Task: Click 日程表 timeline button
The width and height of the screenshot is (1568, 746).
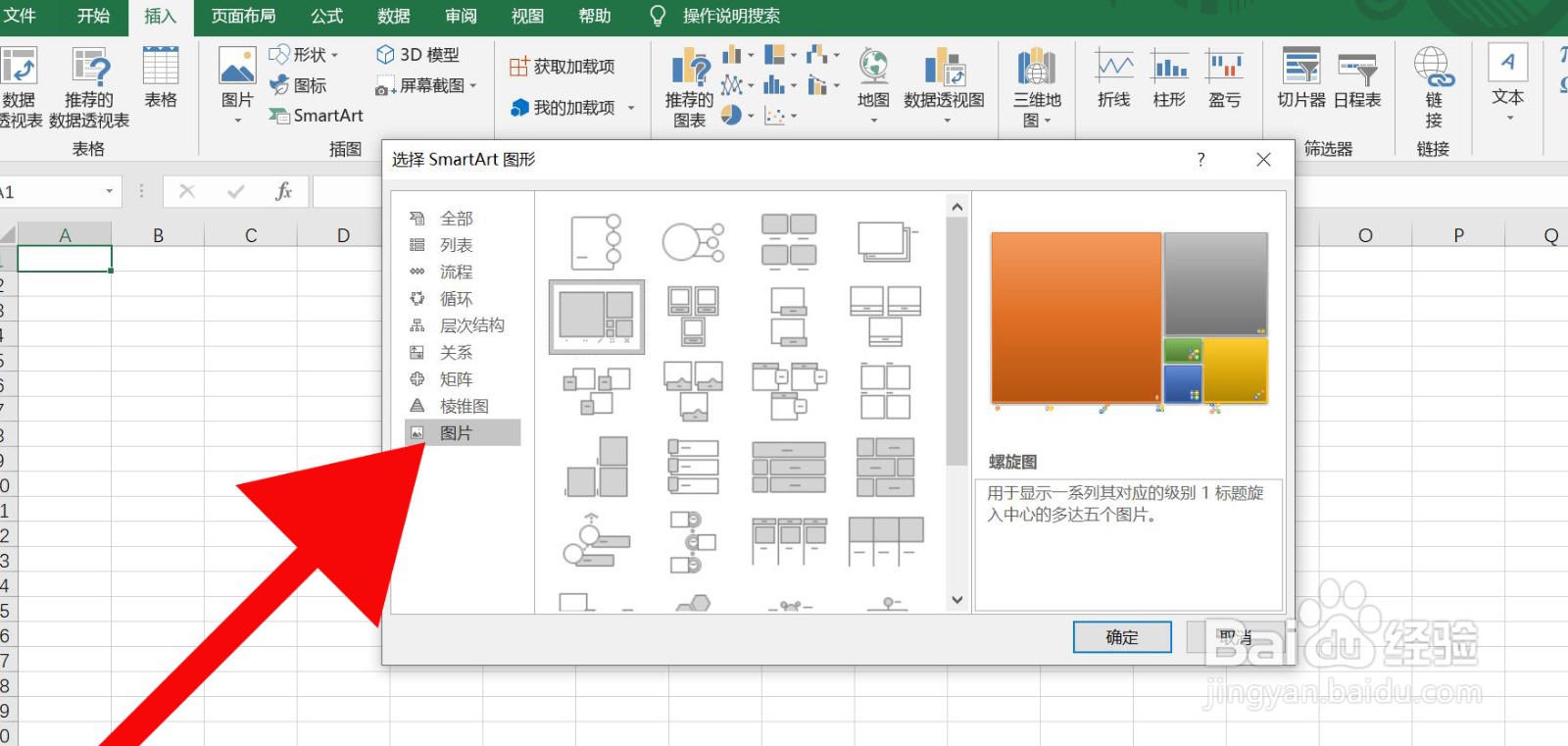Action: (1357, 78)
